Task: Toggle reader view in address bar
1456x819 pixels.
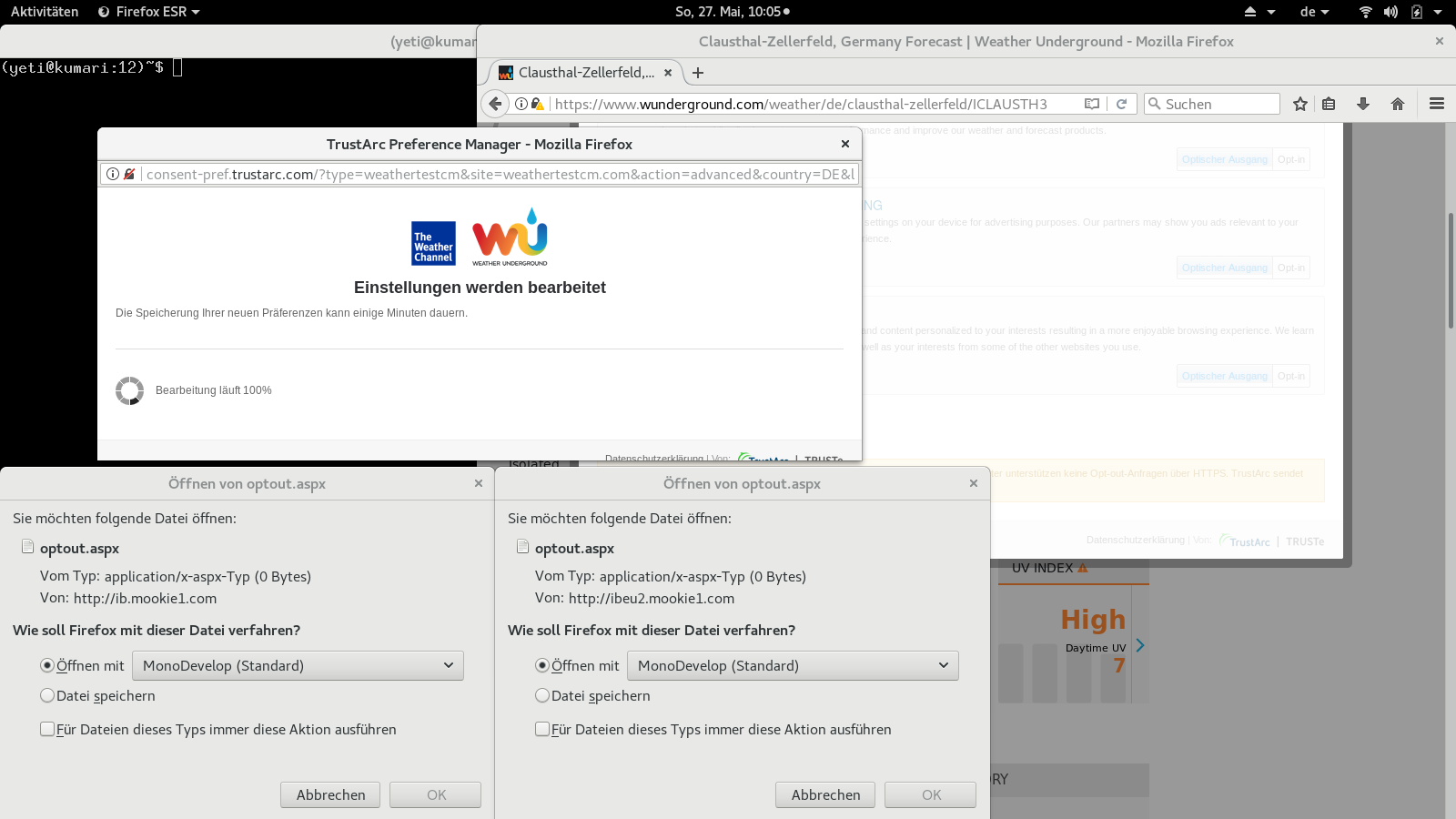Action: click(1092, 104)
